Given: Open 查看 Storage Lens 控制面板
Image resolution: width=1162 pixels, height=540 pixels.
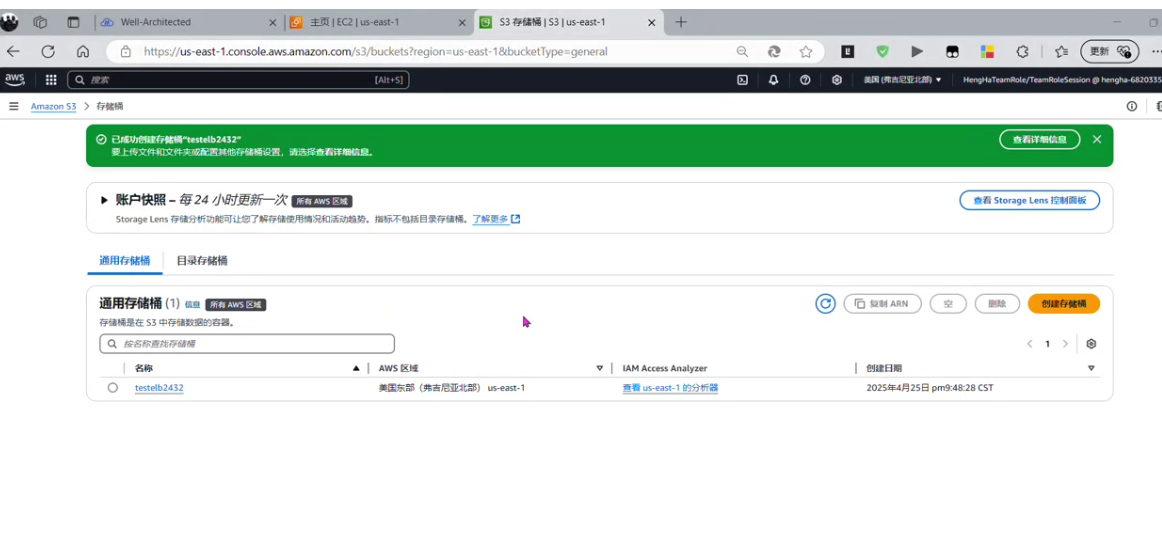Looking at the screenshot, I should pyautogui.click(x=1029, y=200).
